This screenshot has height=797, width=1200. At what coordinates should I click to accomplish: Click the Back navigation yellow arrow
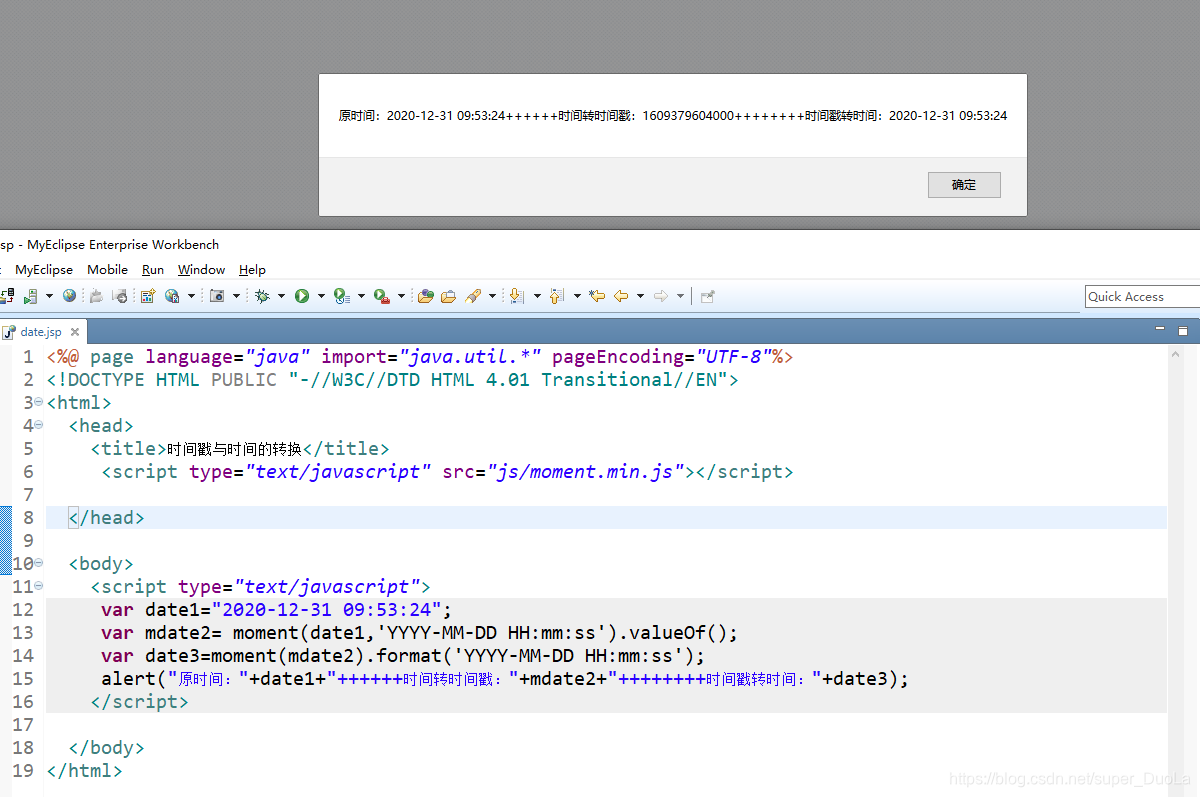pos(622,296)
